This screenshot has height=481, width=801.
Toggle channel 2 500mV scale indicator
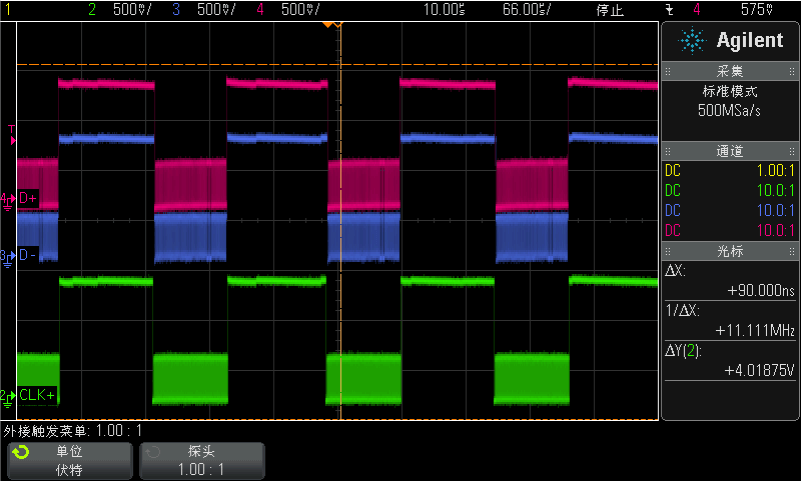pos(122,10)
